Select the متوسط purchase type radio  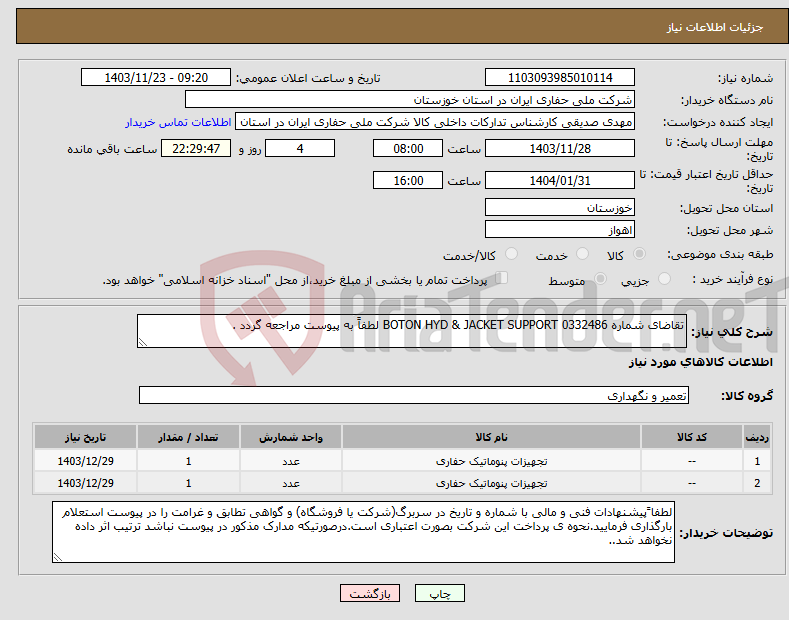(x=600, y=278)
